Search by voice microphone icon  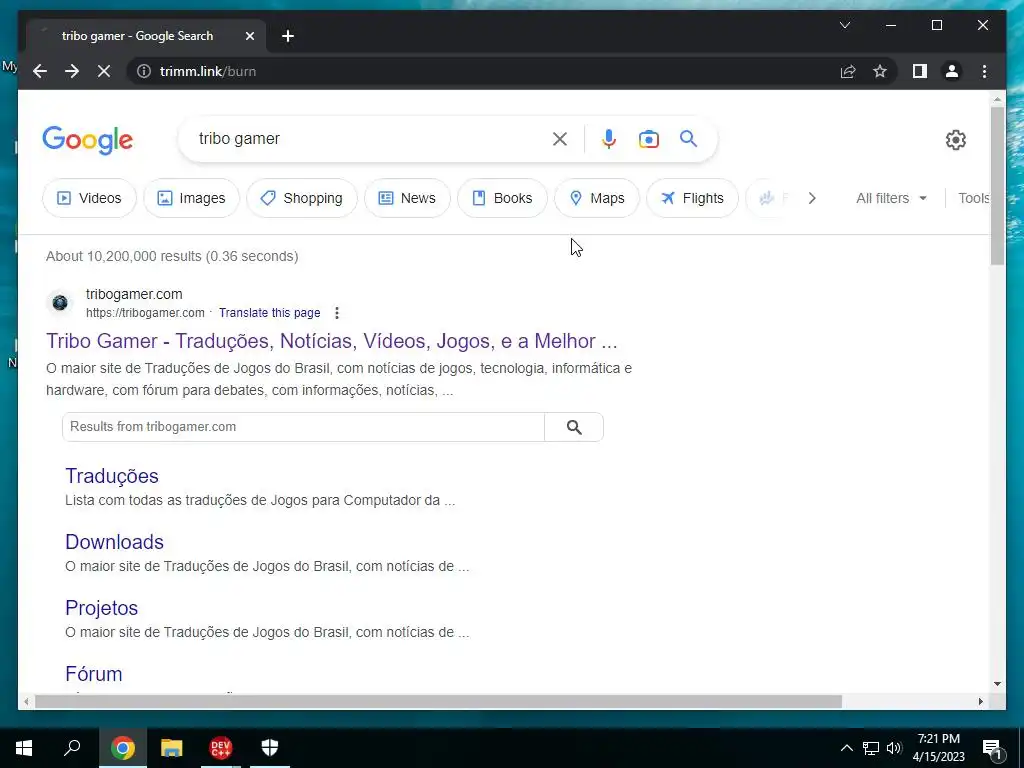pos(609,138)
